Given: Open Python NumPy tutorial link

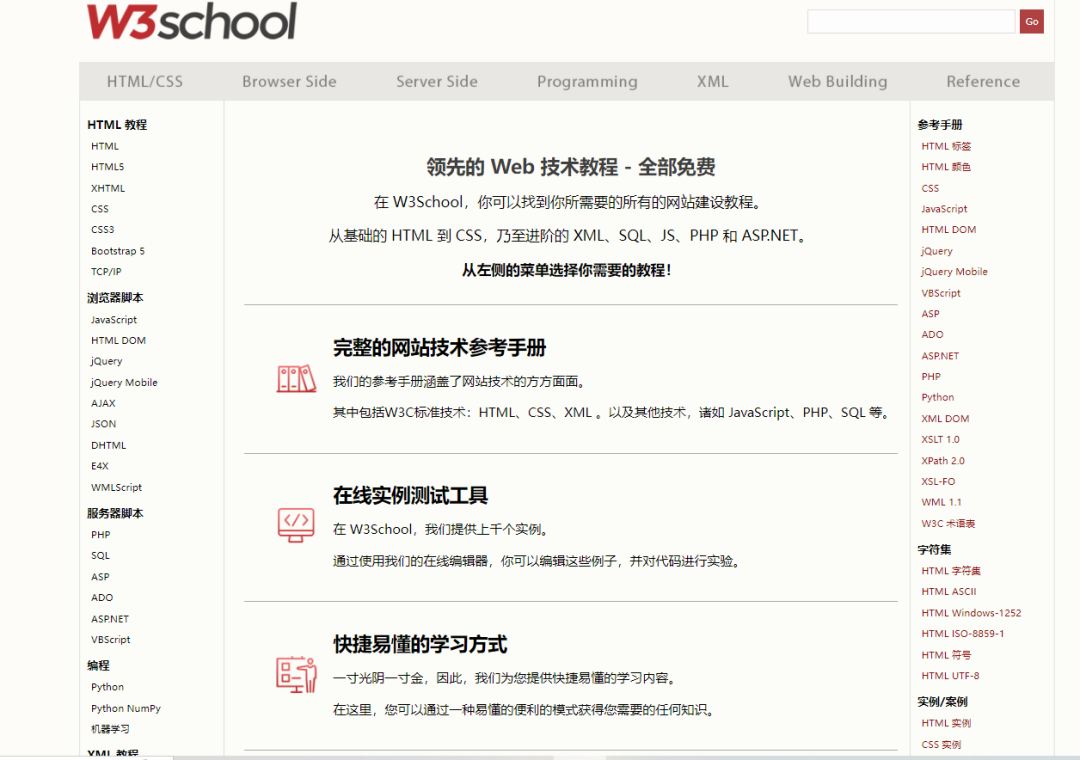Looking at the screenshot, I should click(x=126, y=708).
